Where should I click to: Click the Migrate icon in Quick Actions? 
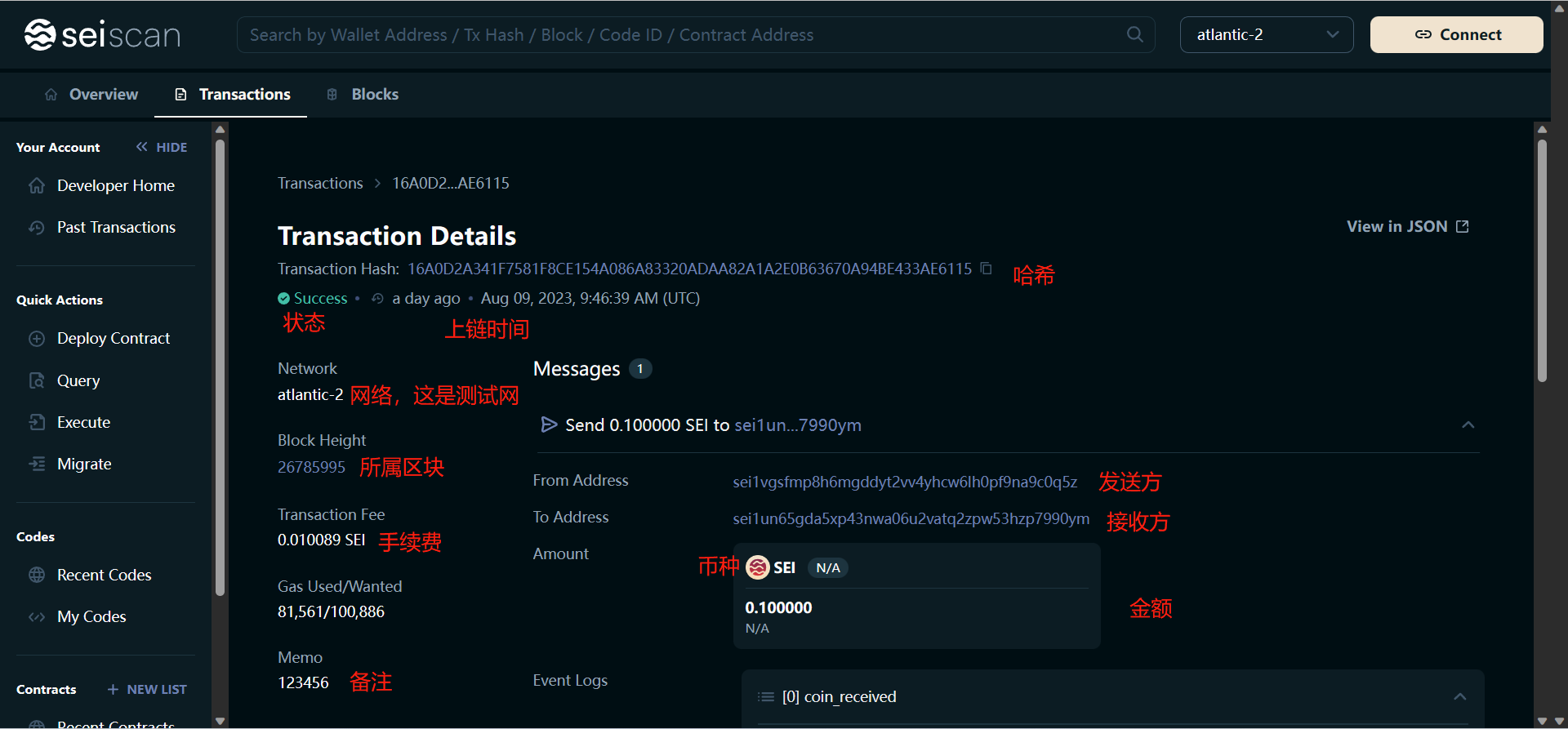coord(37,464)
